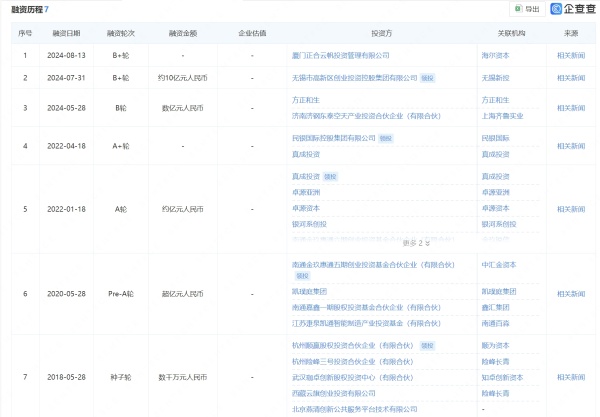Screen dimensions: 600x417
Task: Open 南通金玖惠通五期创业投资基金合伙企业 link
Action: [x=373, y=265]
